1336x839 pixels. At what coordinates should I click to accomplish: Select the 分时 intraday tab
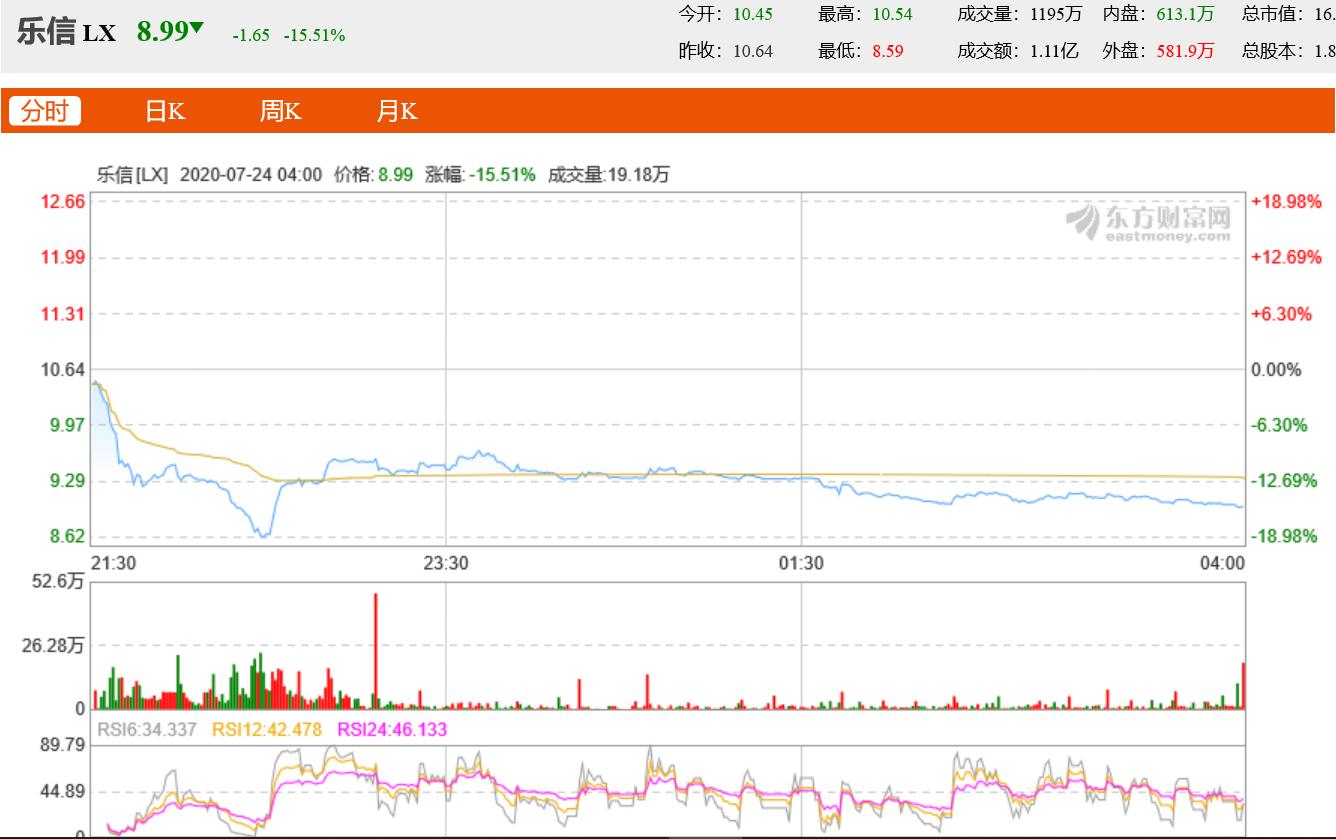coord(45,111)
